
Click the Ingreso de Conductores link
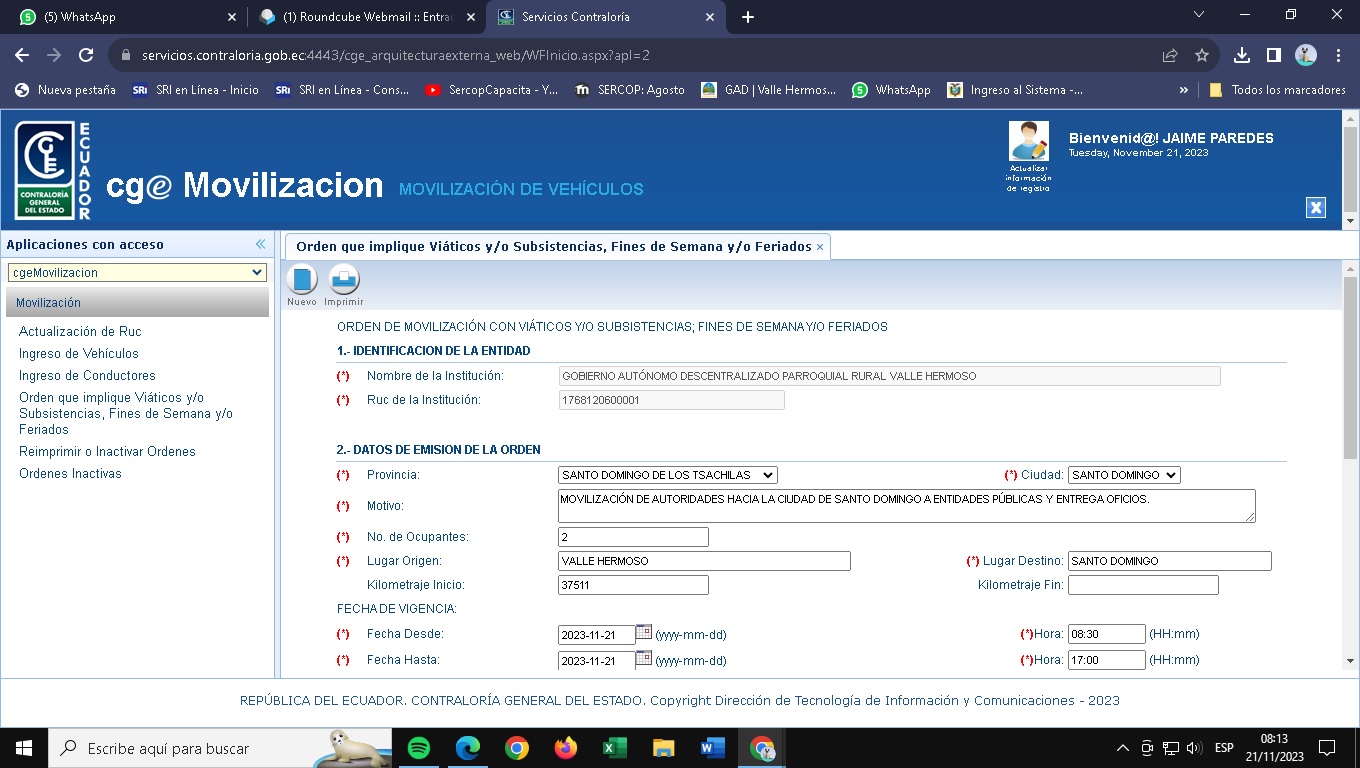tap(87, 375)
